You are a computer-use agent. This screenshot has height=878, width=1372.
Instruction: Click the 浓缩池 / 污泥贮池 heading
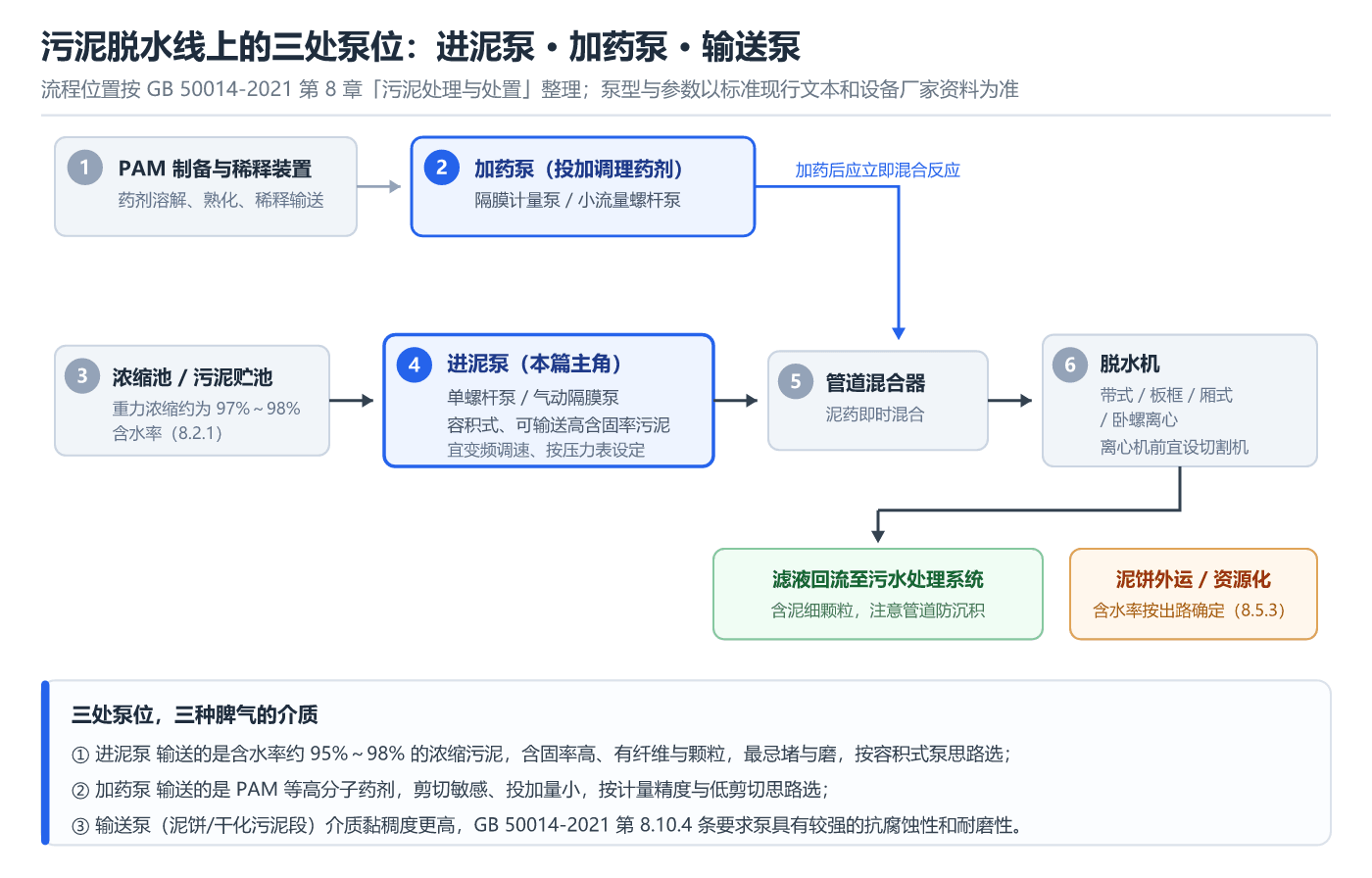click(x=192, y=377)
